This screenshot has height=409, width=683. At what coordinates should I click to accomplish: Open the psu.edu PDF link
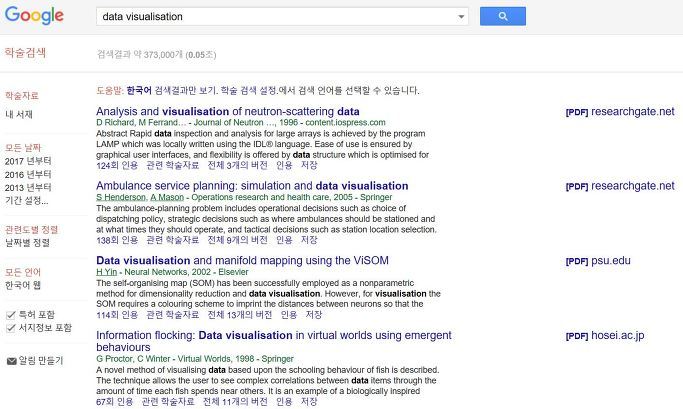[x=598, y=260]
